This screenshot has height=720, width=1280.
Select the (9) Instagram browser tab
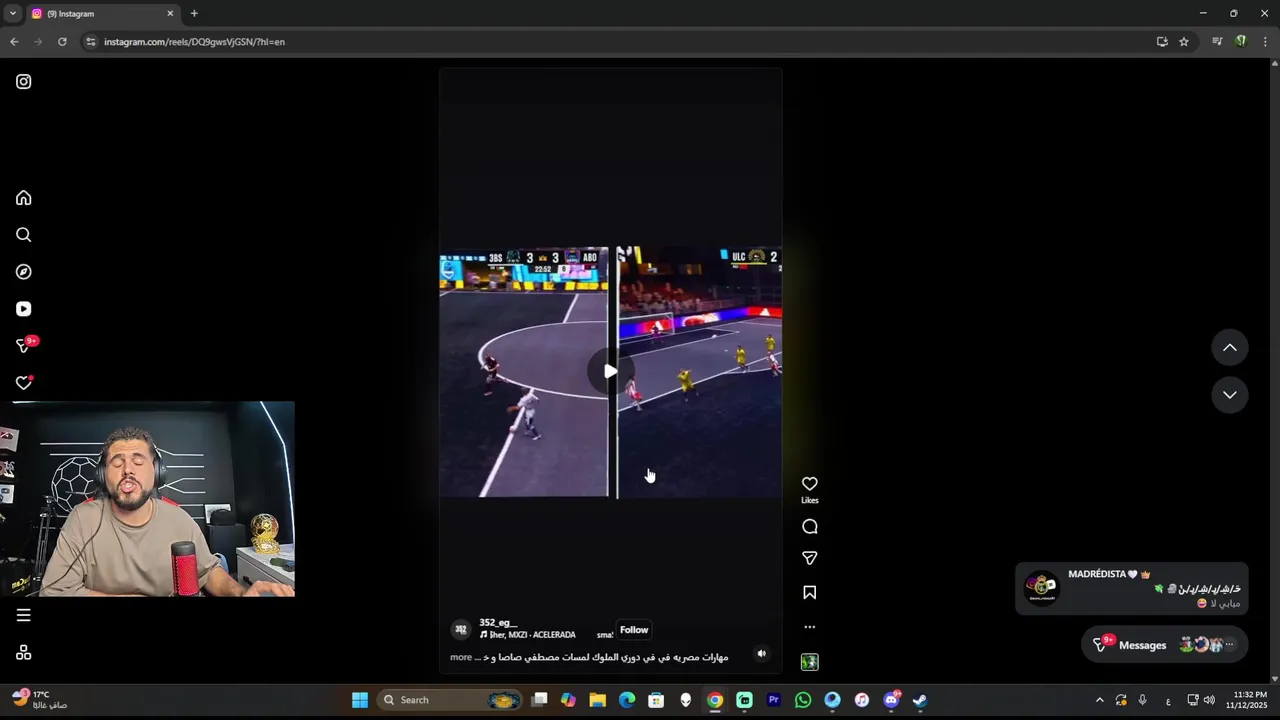click(102, 14)
